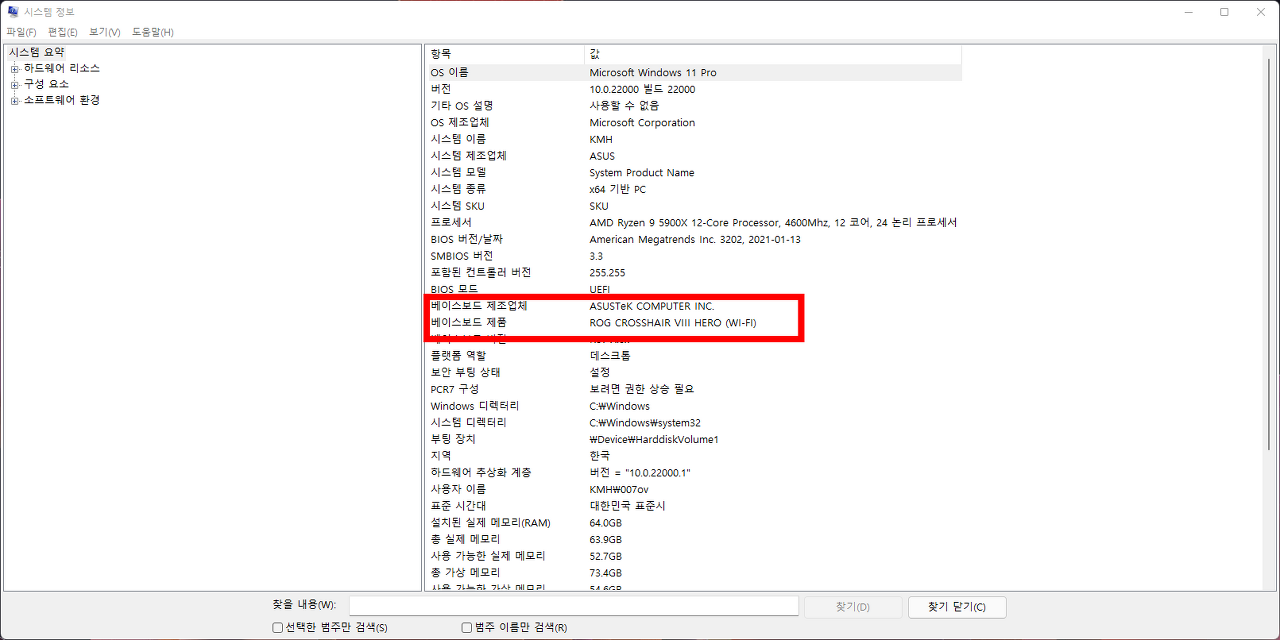Select the 하드웨어 추상화 계층 row label
The height and width of the screenshot is (640, 1280).
click(481, 473)
